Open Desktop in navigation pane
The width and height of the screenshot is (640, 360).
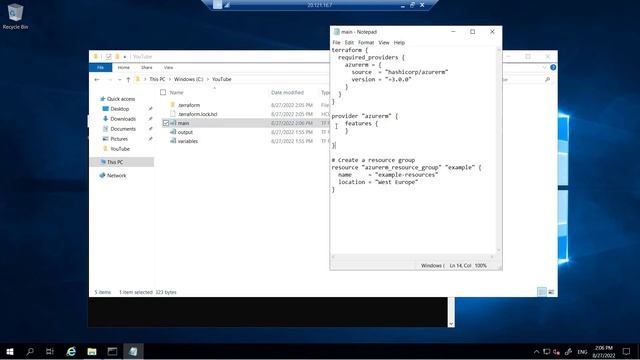(x=120, y=109)
